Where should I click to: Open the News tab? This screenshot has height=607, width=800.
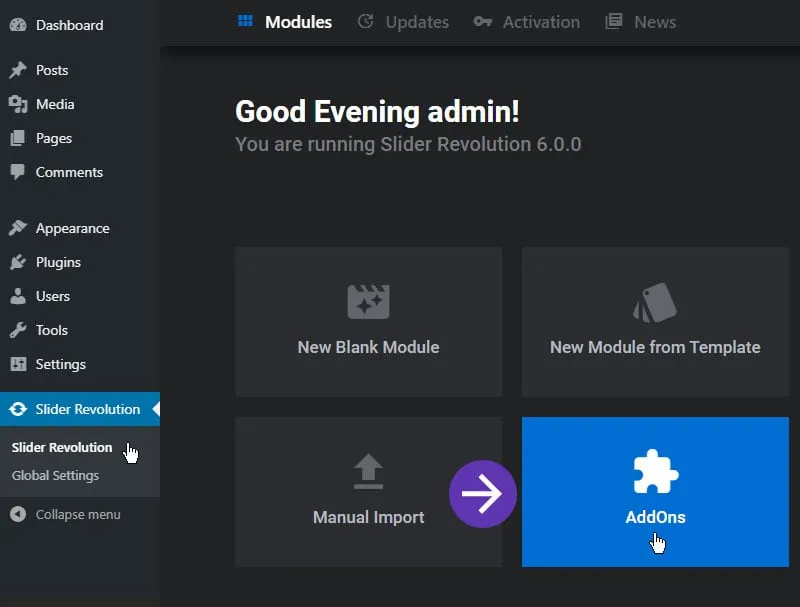tap(641, 22)
